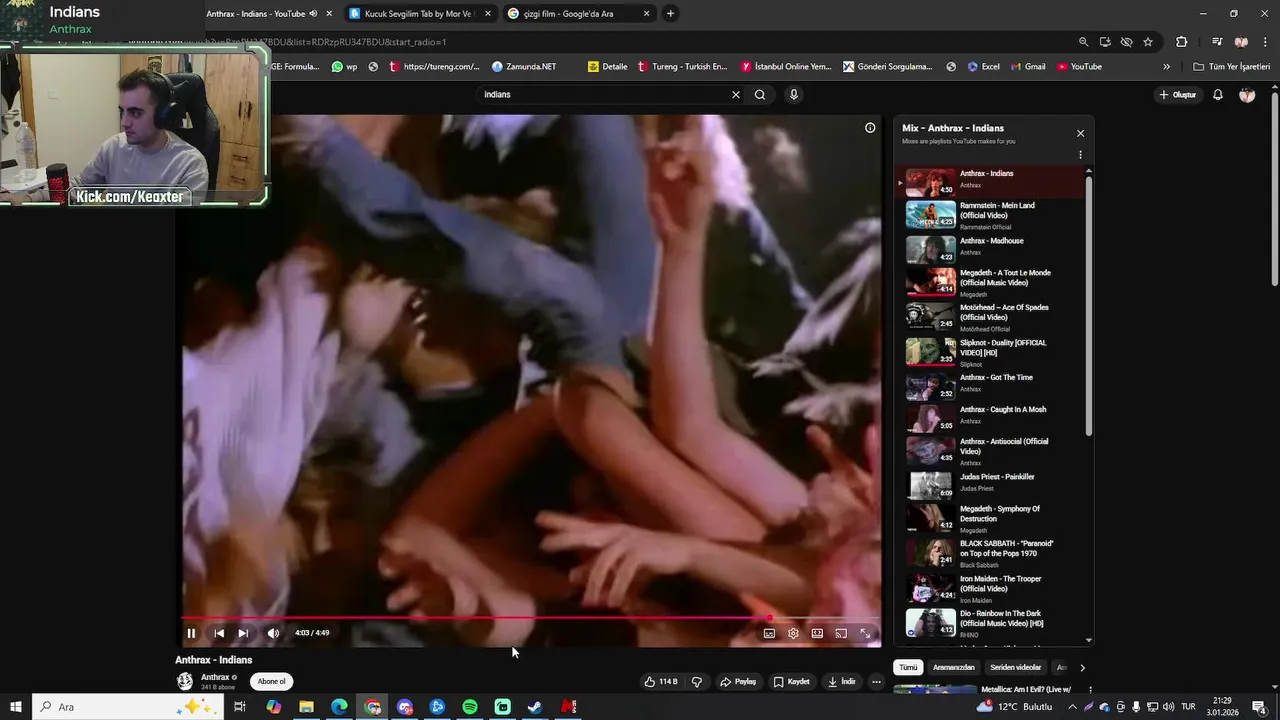Open YouTube notifications bell

pos(1218,95)
